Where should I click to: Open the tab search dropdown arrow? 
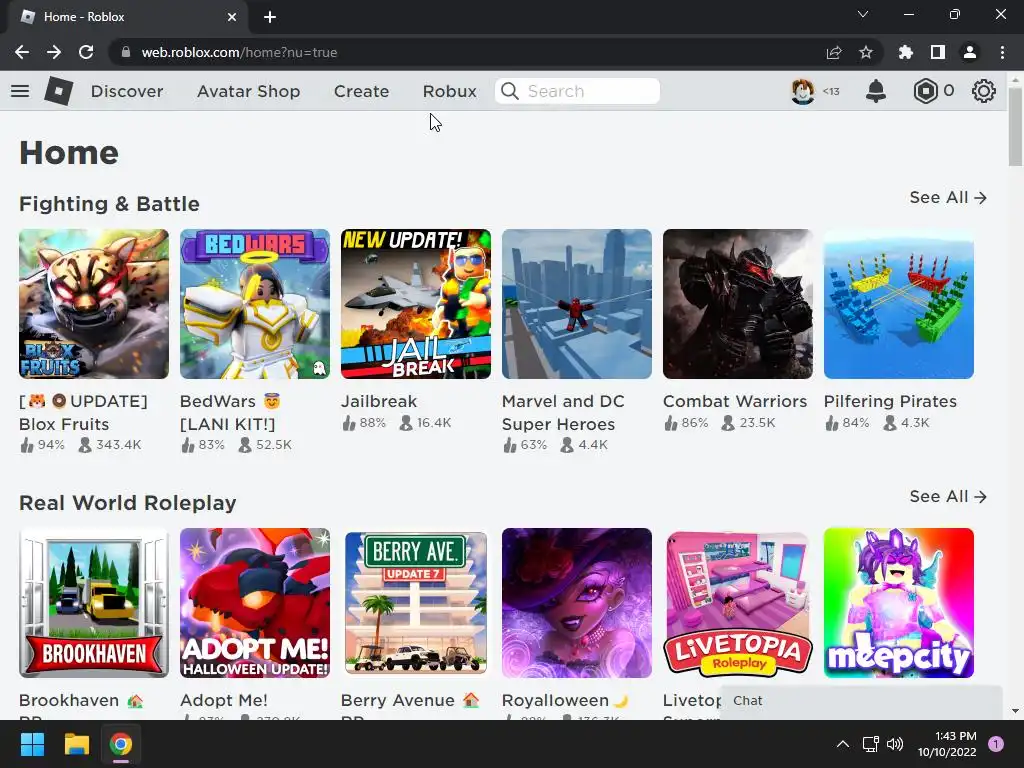(x=863, y=14)
